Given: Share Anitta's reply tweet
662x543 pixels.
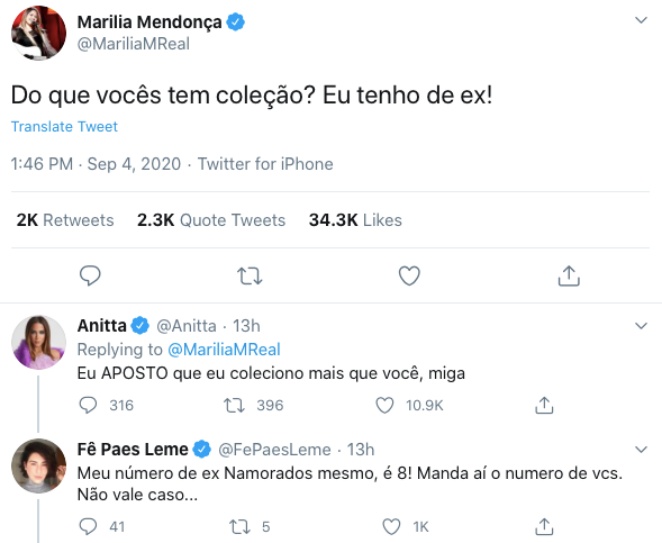Looking at the screenshot, I should pos(545,405).
